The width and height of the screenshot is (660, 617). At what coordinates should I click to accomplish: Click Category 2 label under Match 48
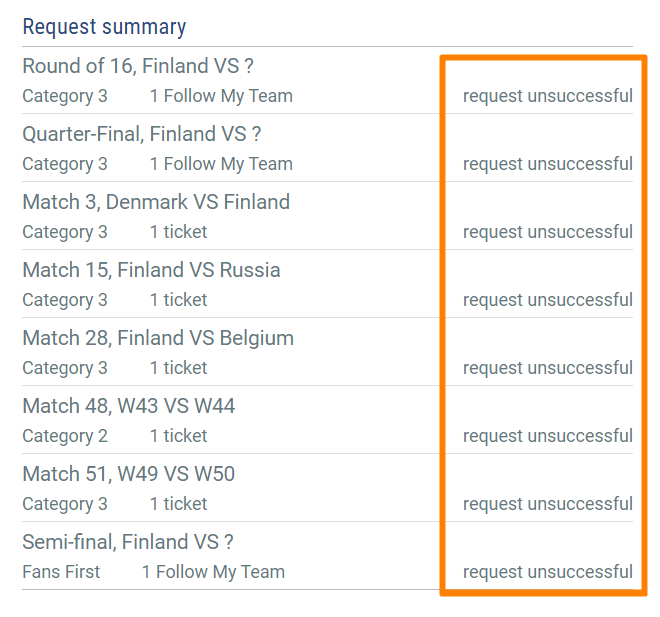(65, 436)
